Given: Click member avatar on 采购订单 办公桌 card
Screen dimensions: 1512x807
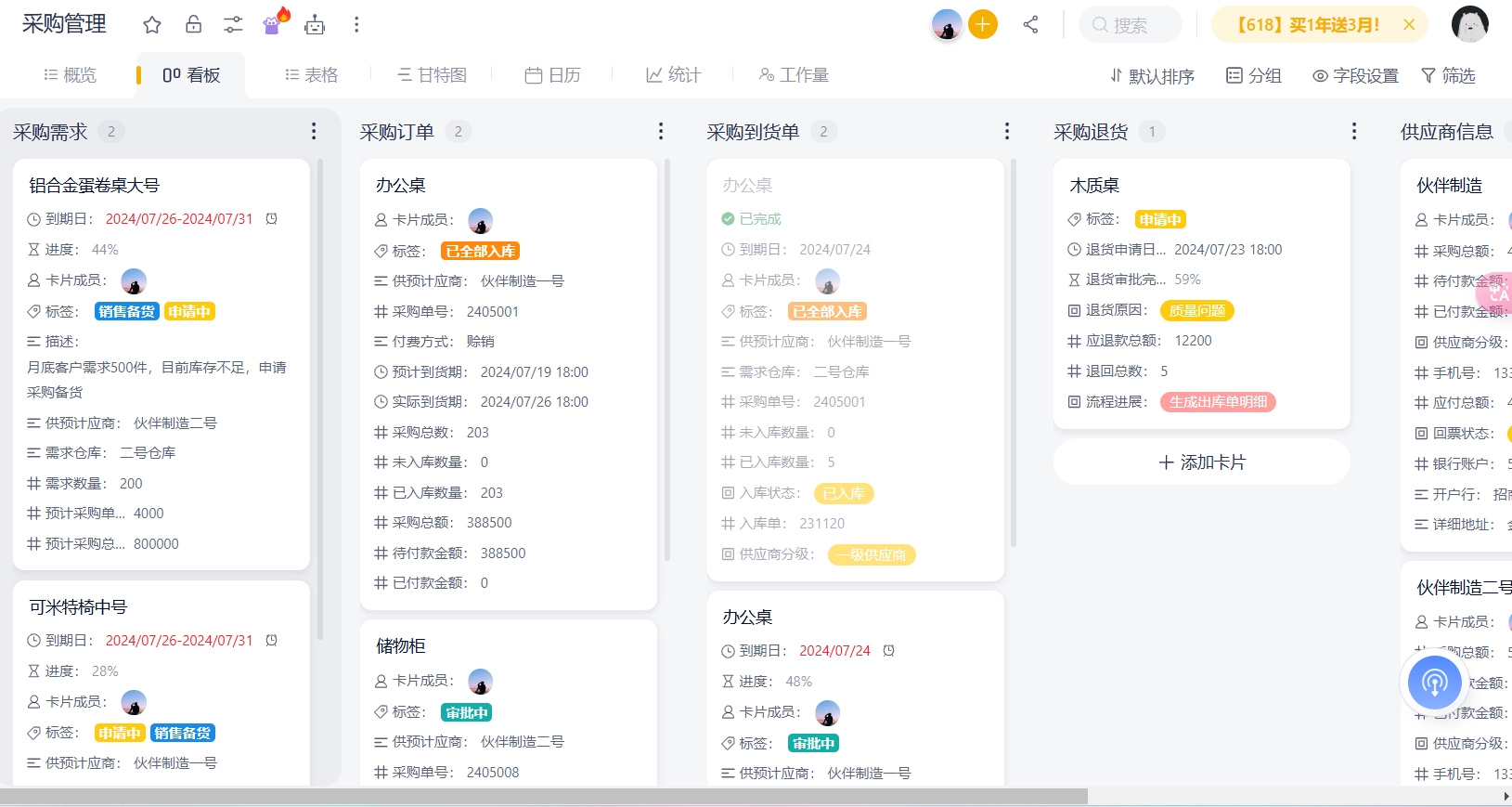Looking at the screenshot, I should 481,220.
